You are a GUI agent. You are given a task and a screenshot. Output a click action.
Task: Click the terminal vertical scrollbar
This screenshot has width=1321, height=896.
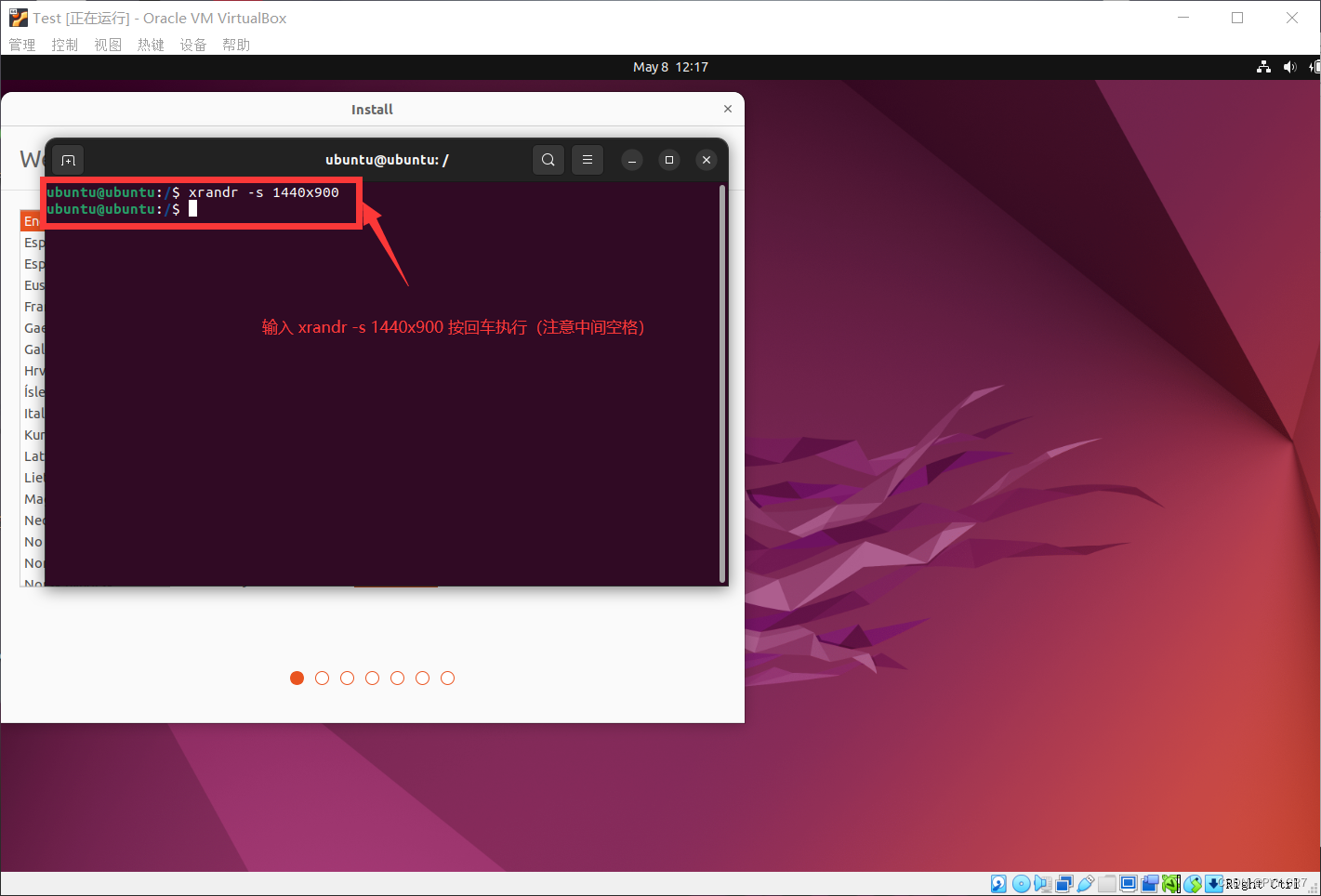coord(722,383)
